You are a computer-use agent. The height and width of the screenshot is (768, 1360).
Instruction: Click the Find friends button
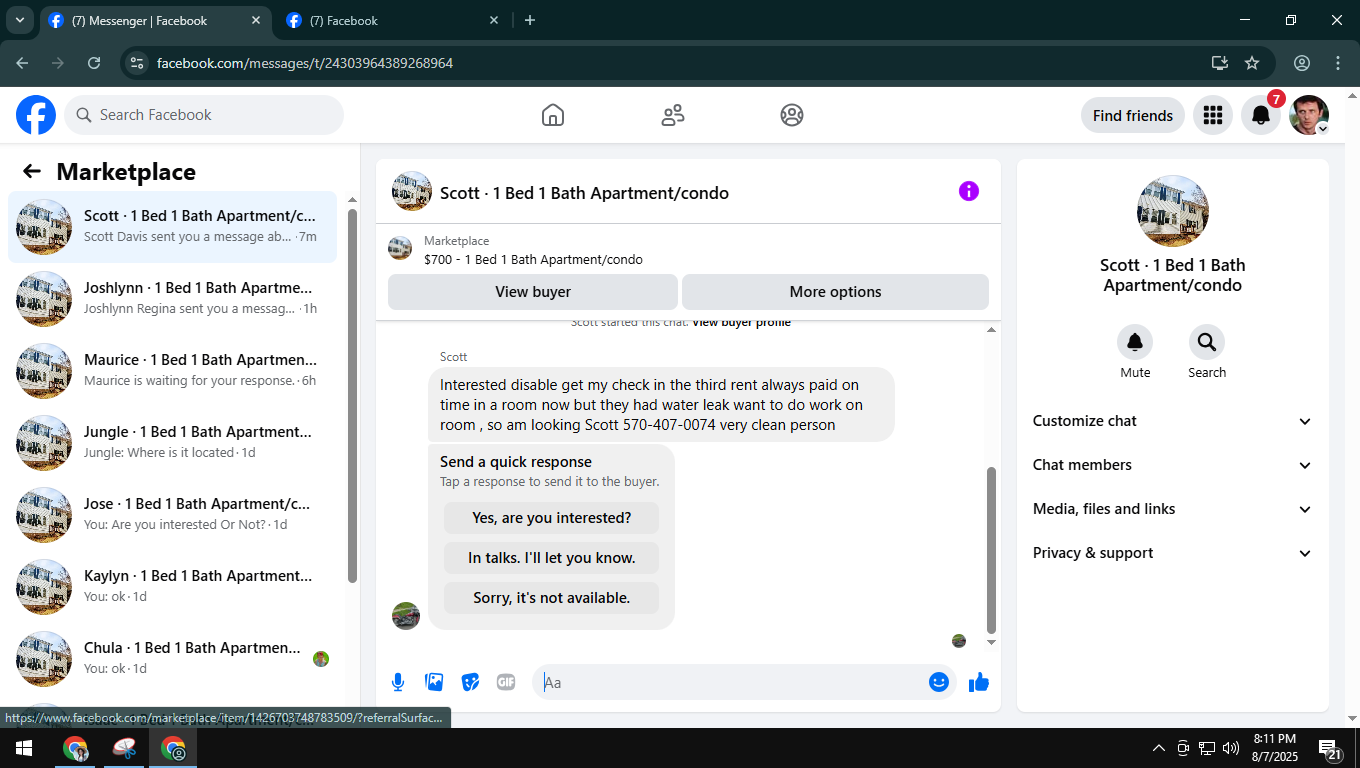pos(1133,116)
